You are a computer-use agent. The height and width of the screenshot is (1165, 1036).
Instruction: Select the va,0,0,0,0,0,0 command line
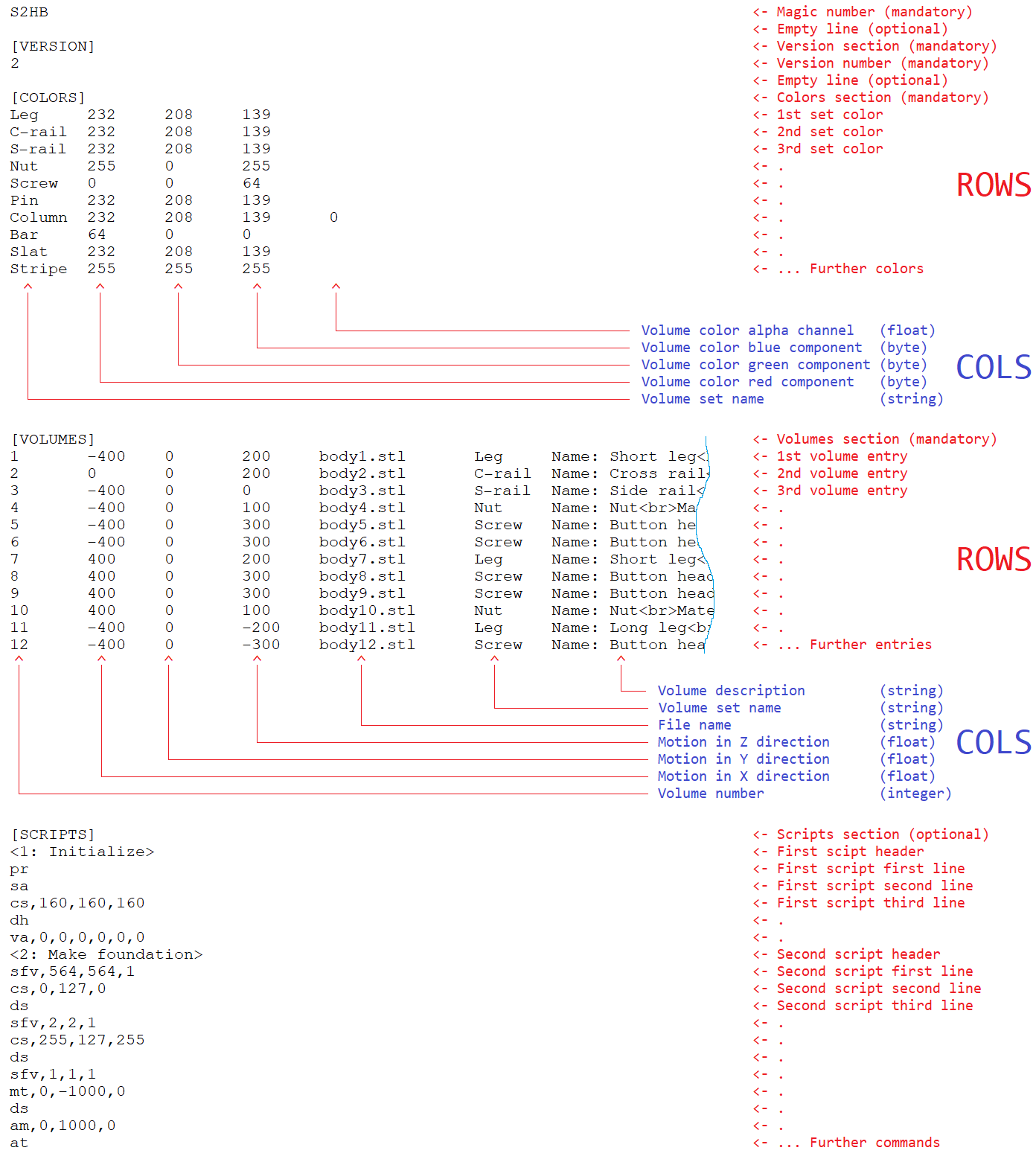click(x=77, y=937)
